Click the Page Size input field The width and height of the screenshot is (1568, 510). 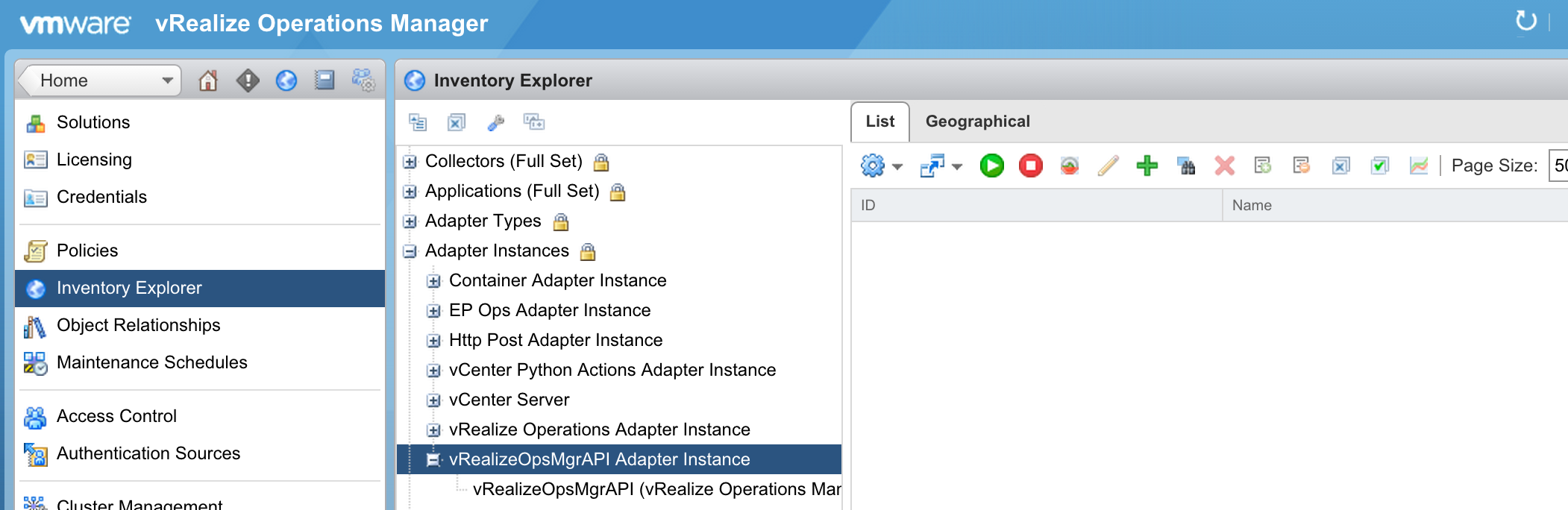(1559, 166)
